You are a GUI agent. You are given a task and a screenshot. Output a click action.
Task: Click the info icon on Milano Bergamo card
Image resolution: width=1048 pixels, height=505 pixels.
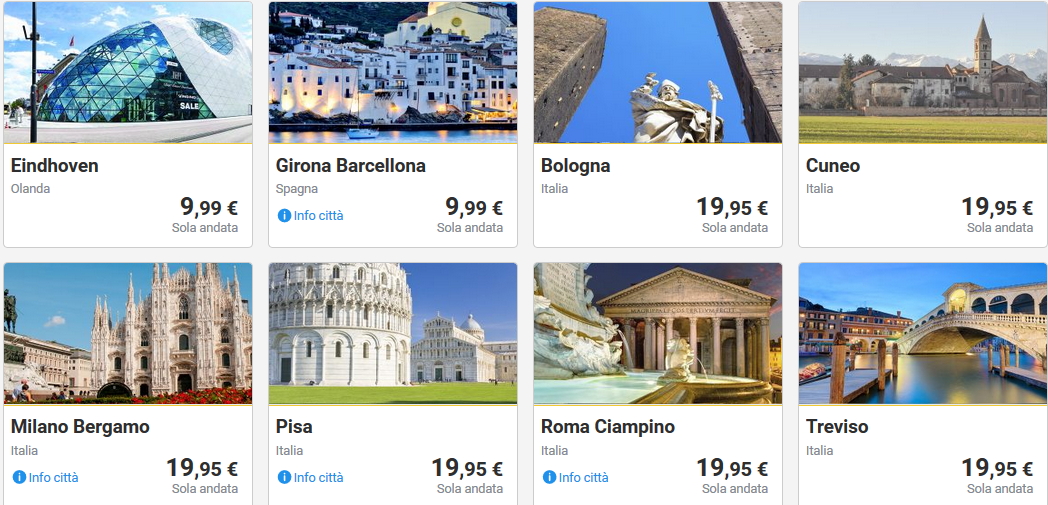[19, 477]
